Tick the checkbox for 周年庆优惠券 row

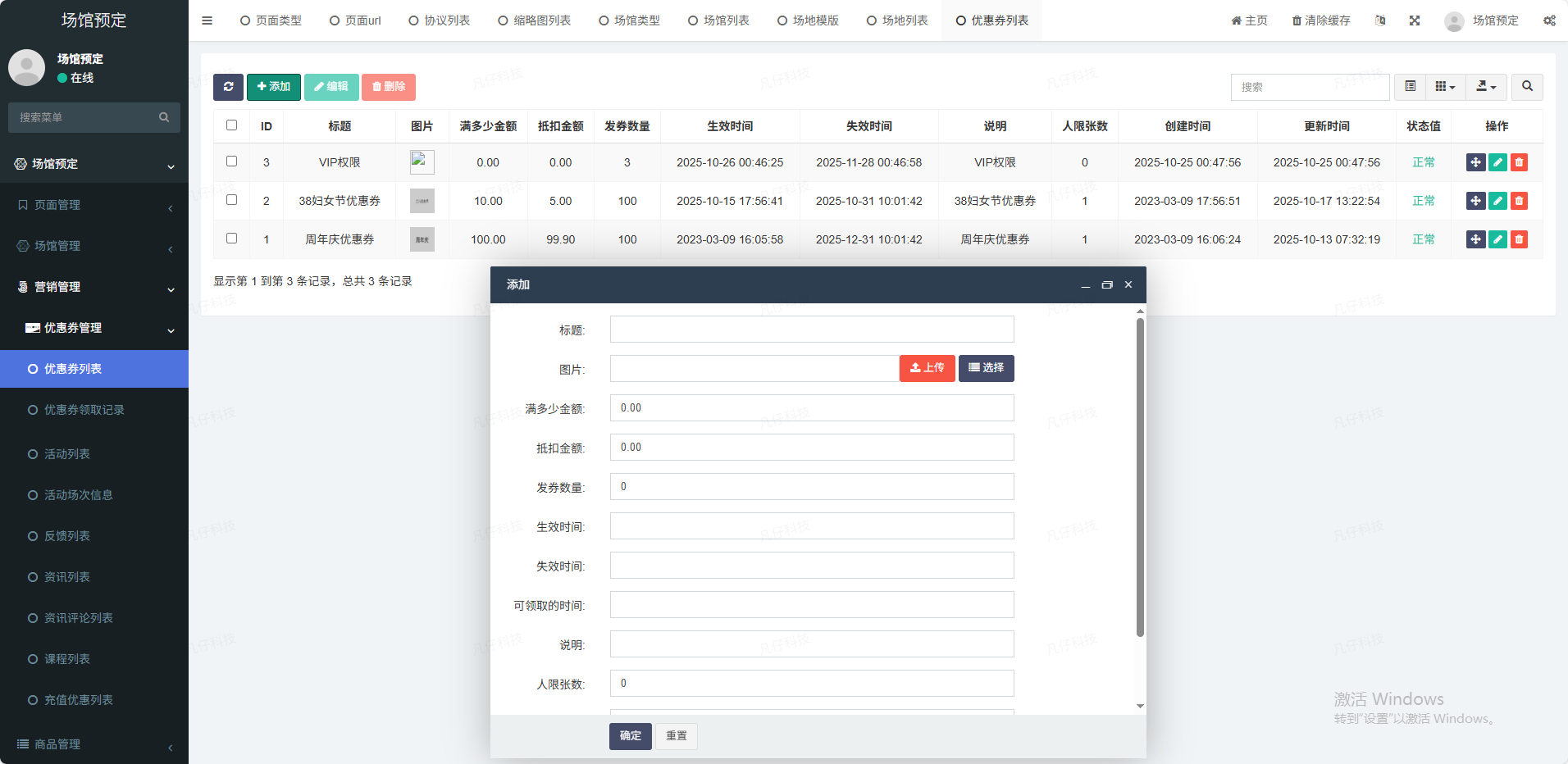[231, 239]
